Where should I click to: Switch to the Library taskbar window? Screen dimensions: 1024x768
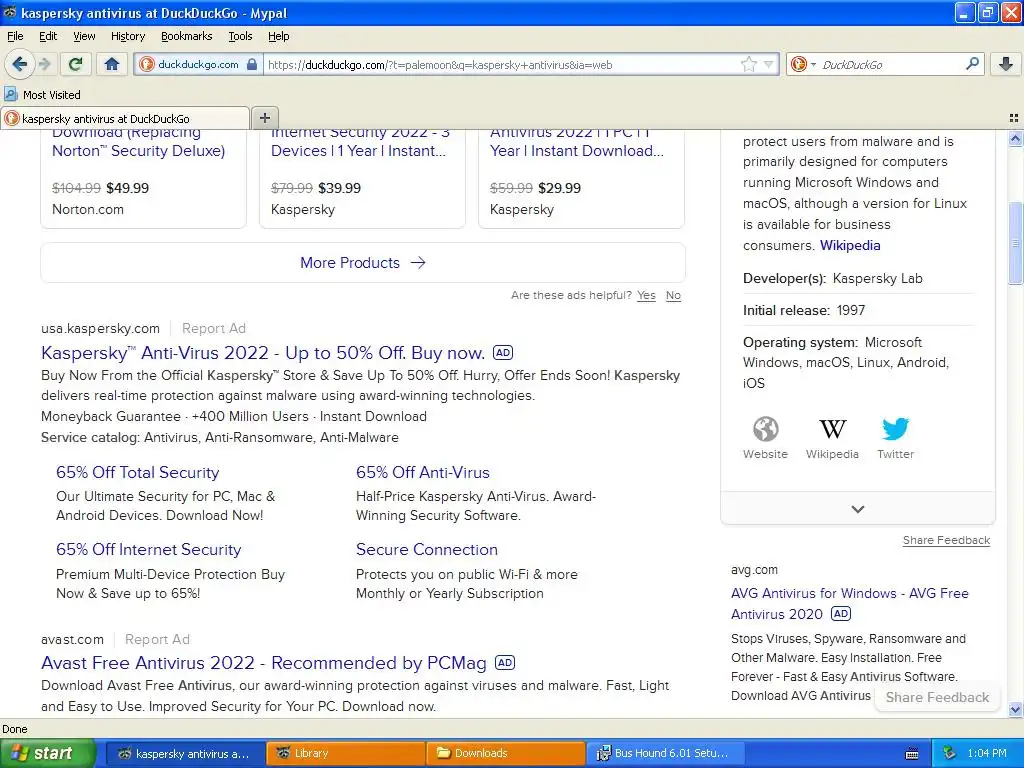346,753
